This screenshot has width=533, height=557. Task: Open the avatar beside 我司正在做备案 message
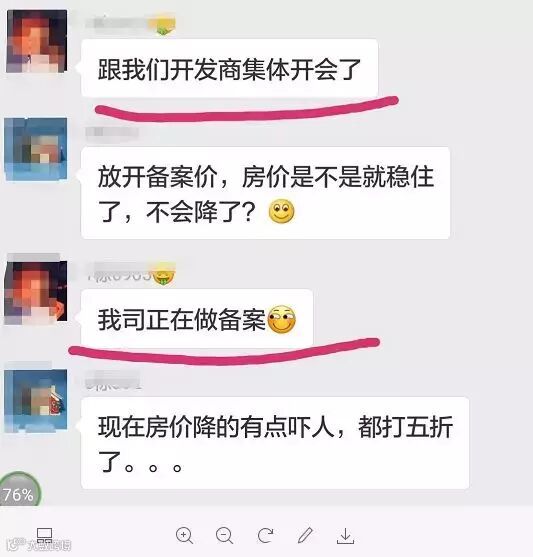(x=36, y=292)
